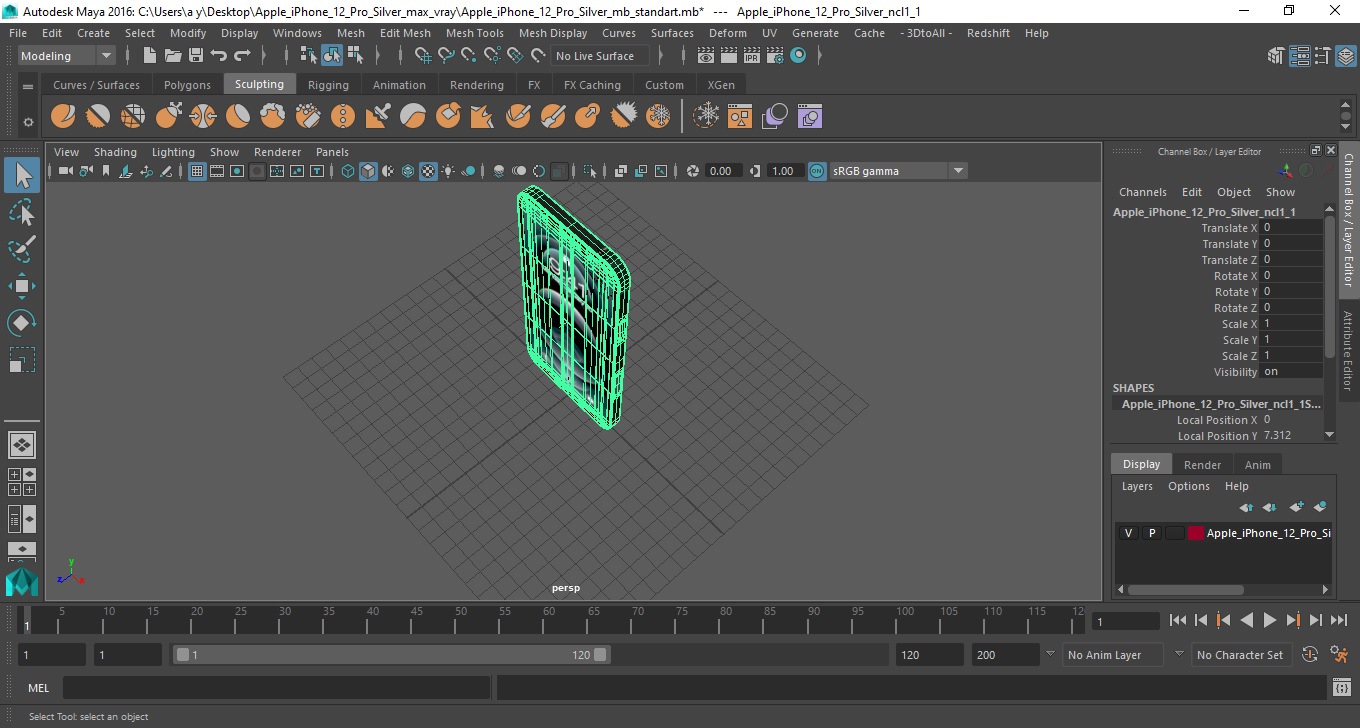Click the Options menu in Layer Editor
Viewport: 1360px width, 728px height.
[x=1189, y=486]
